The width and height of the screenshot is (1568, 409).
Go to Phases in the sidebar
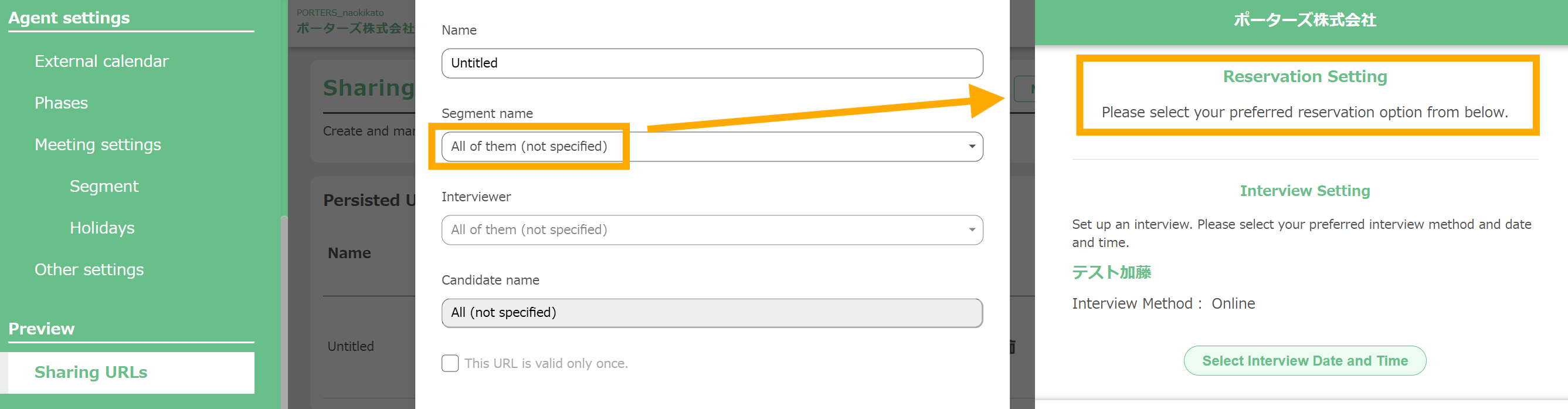coord(61,103)
